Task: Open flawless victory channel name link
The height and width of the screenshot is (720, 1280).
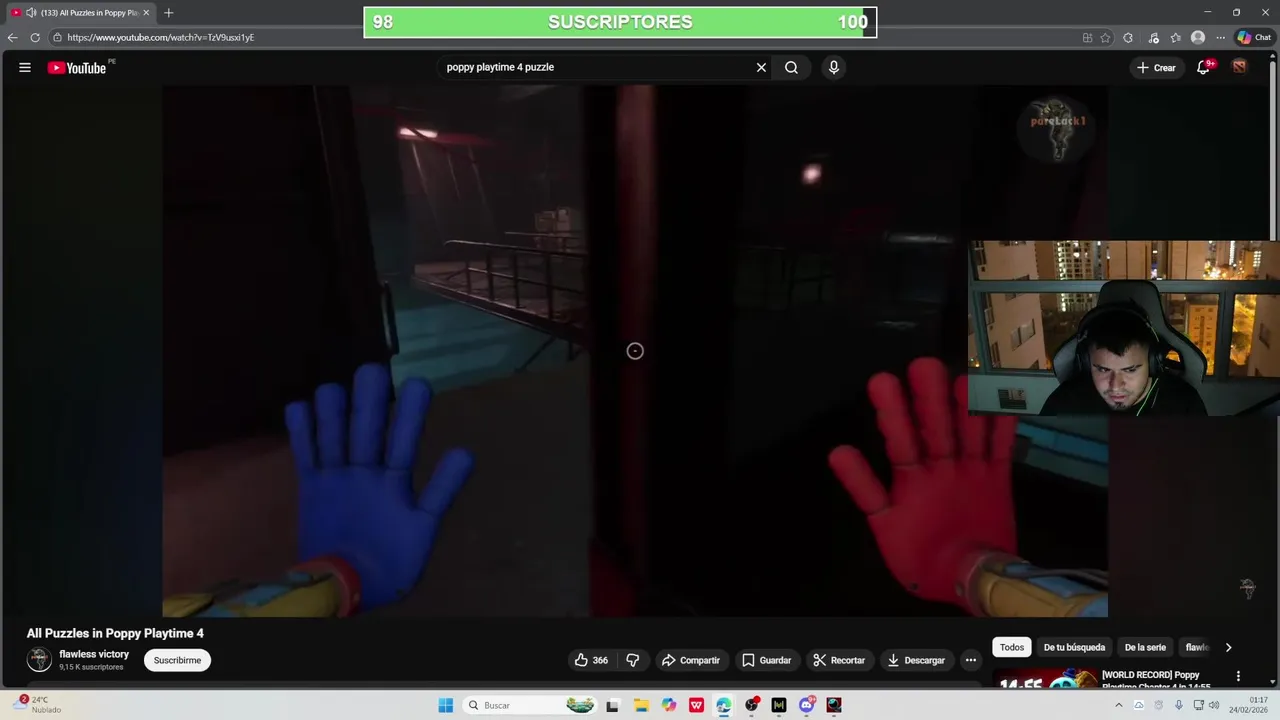Action: (94, 654)
